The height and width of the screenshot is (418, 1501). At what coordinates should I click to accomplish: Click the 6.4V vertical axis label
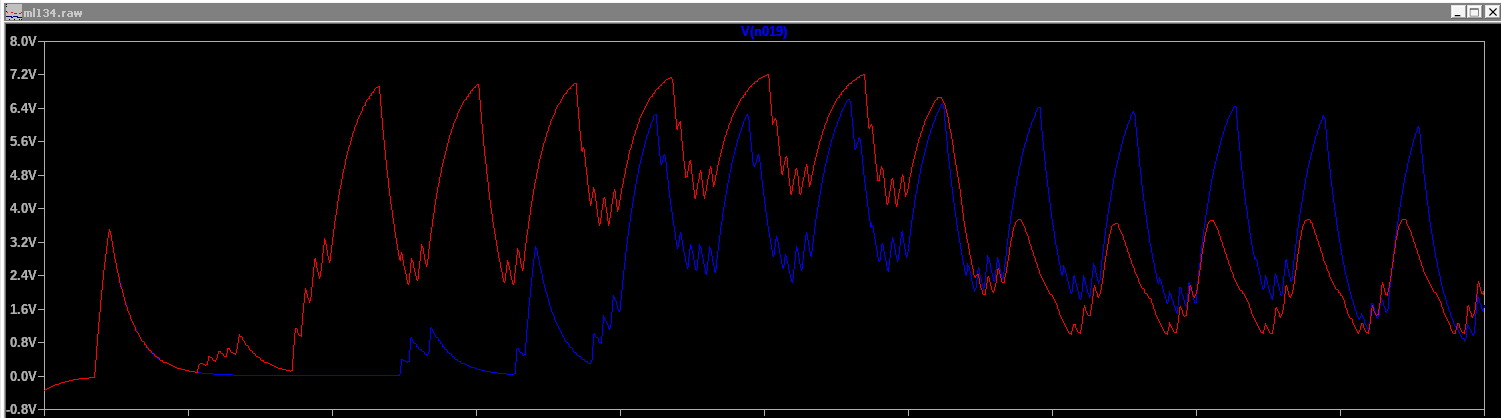pyautogui.click(x=22, y=108)
